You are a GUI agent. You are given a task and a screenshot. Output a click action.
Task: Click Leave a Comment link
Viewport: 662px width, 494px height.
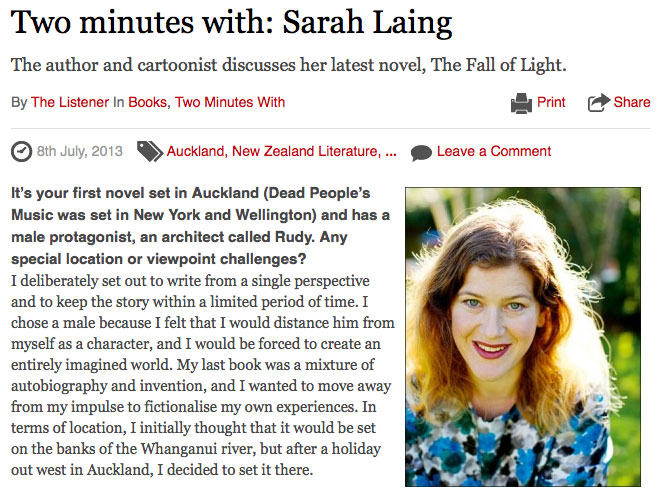coord(494,152)
